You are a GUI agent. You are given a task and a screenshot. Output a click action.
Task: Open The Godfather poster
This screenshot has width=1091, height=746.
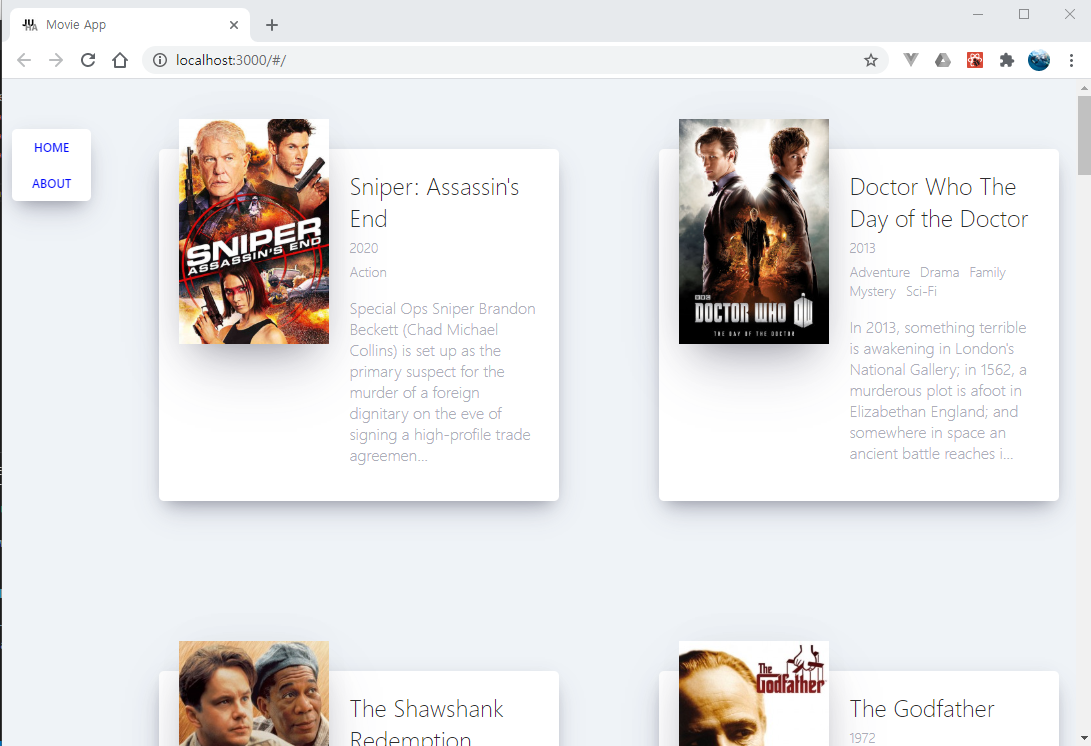point(754,693)
